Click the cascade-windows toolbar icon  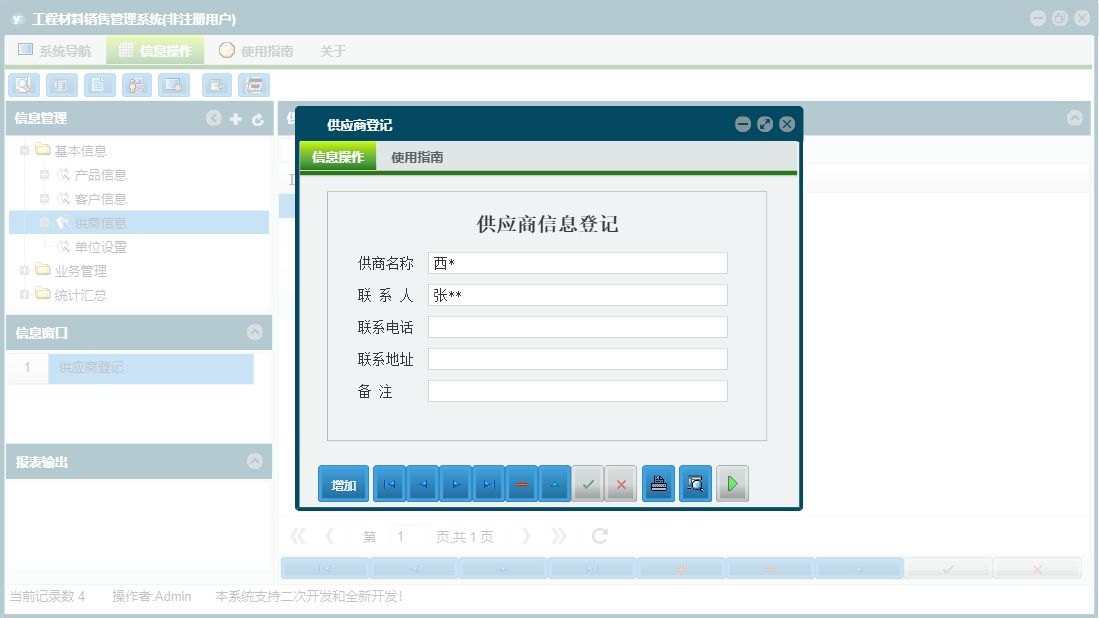point(254,85)
